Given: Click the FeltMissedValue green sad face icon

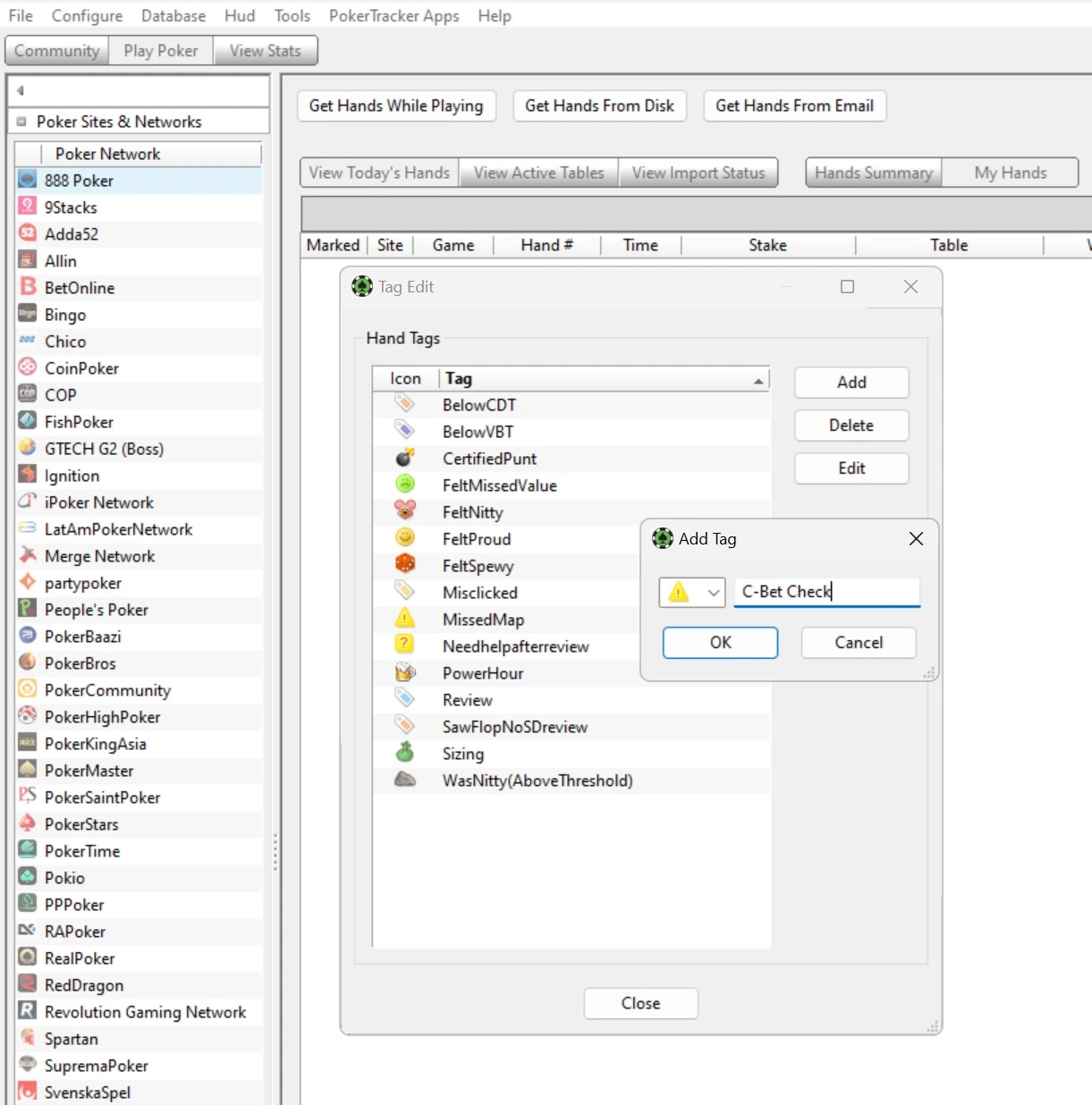Looking at the screenshot, I should 405,485.
